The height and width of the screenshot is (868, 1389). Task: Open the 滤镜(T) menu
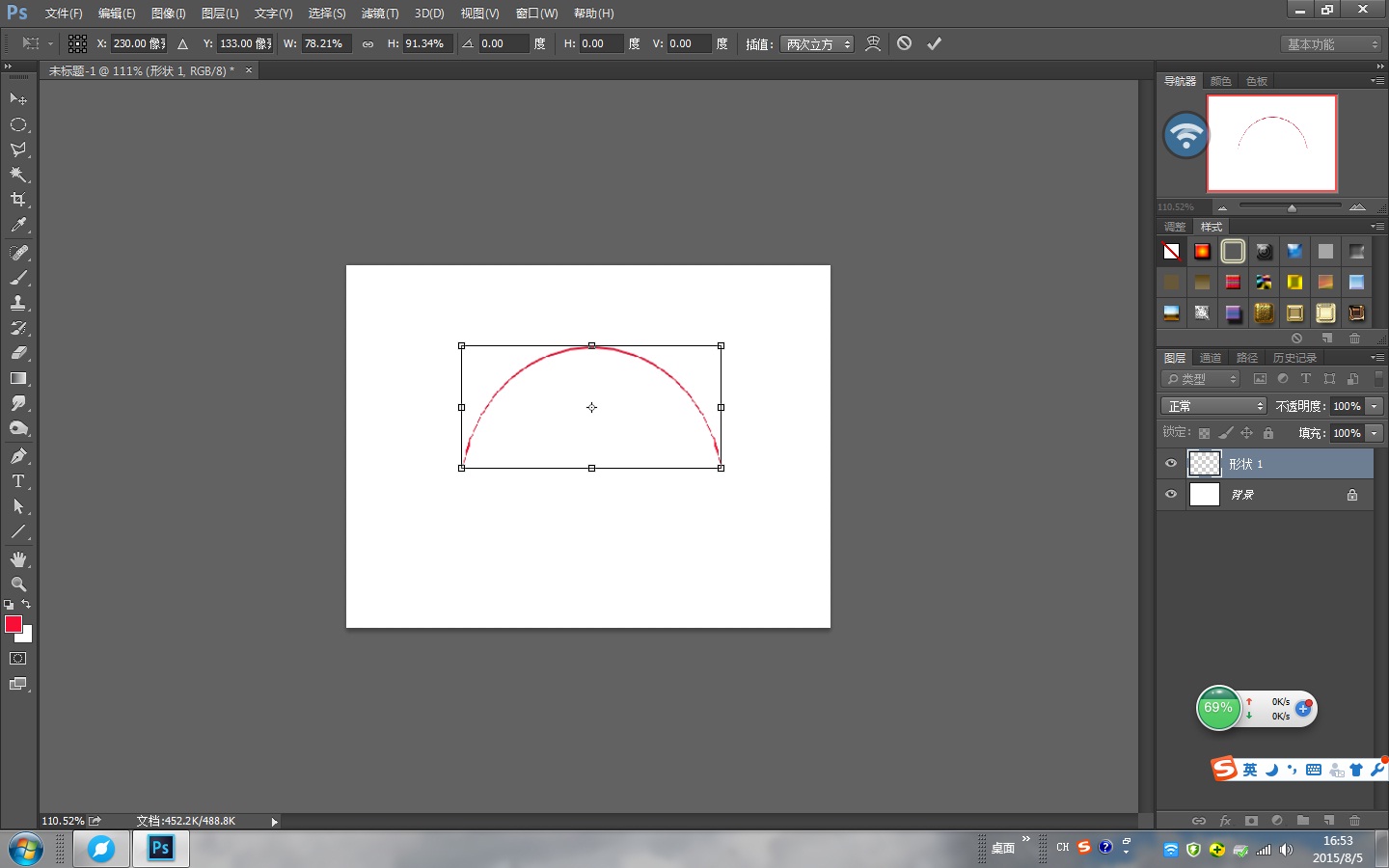tap(379, 14)
